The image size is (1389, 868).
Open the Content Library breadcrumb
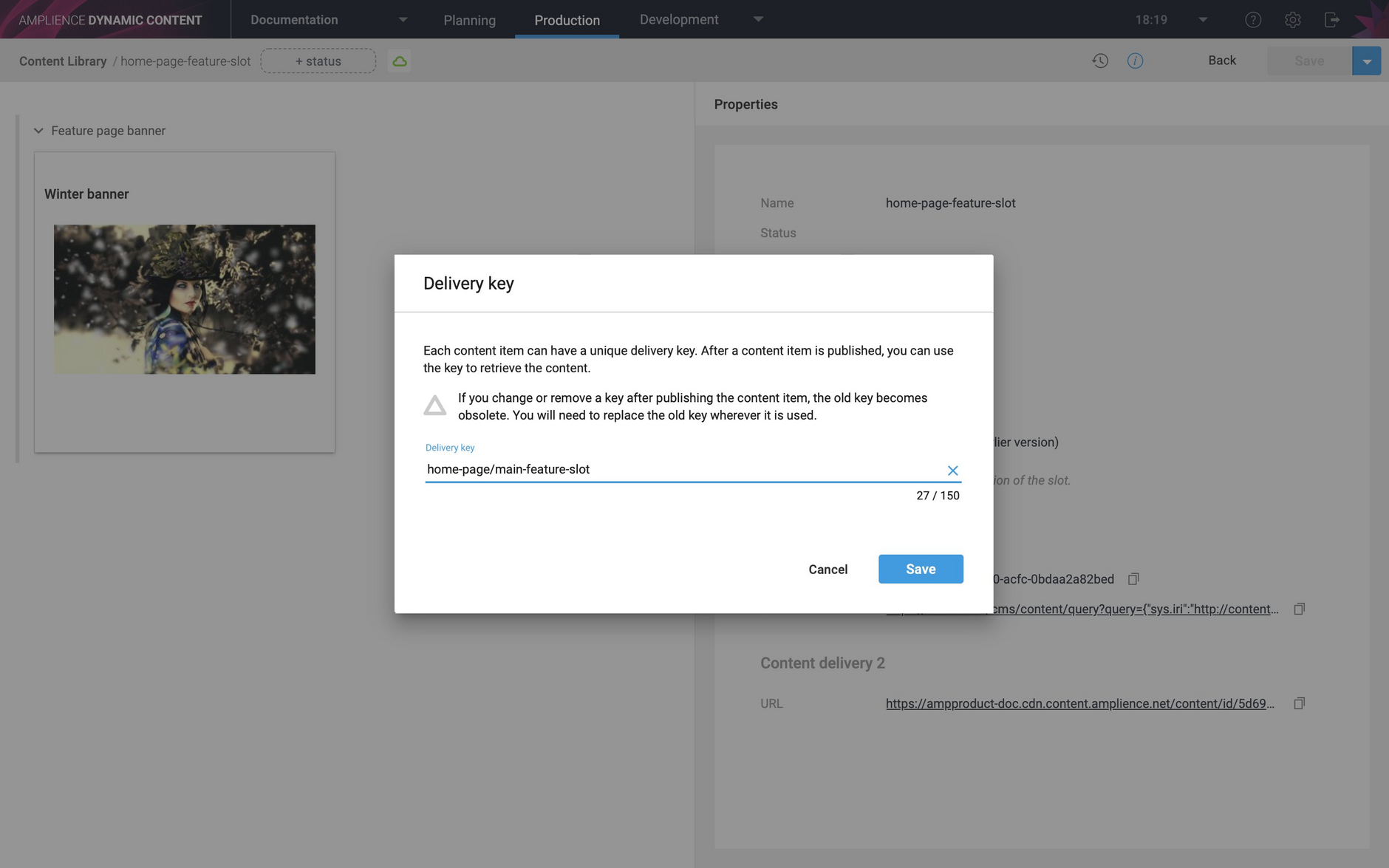click(62, 61)
